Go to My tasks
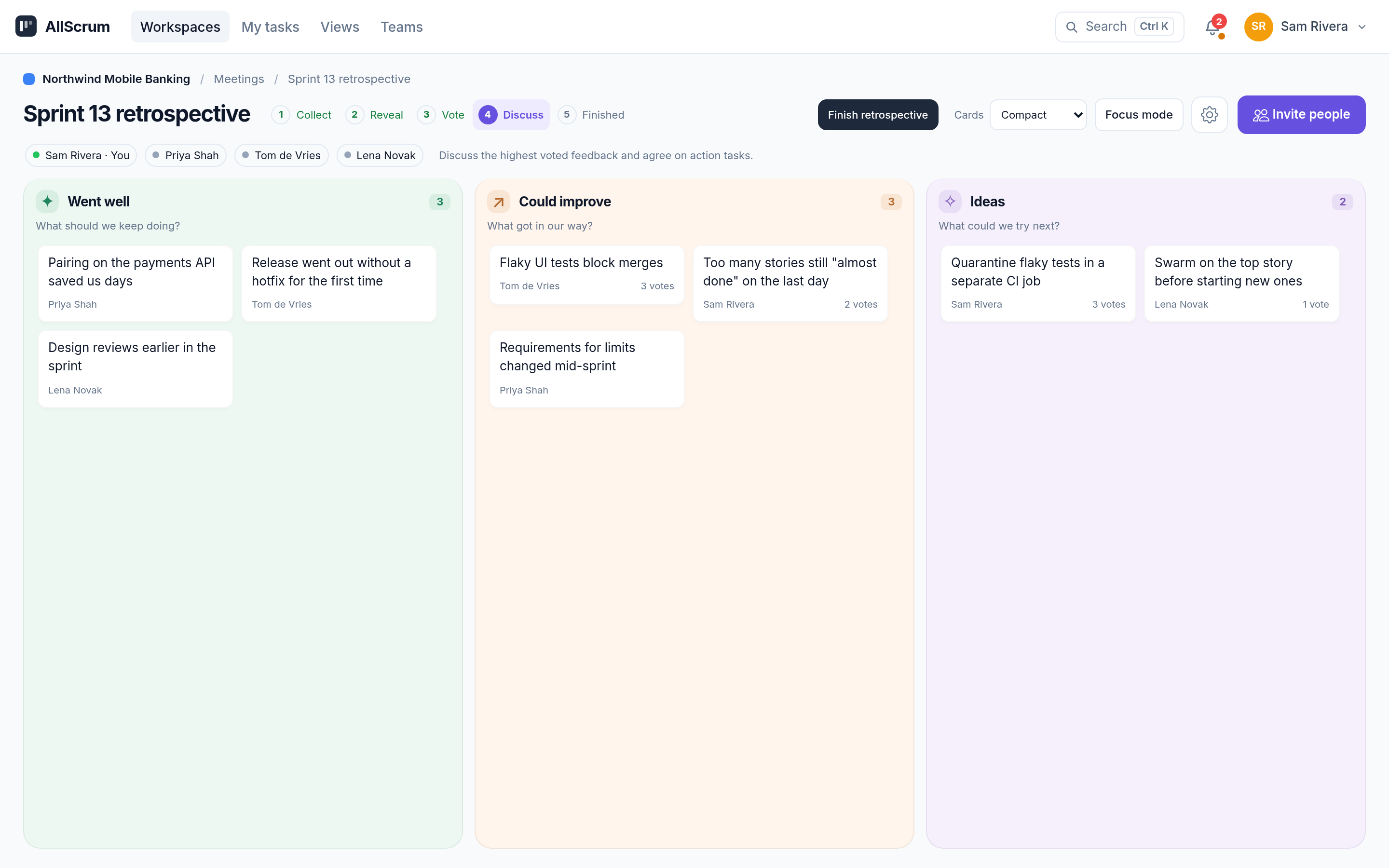1389x868 pixels. point(271,27)
